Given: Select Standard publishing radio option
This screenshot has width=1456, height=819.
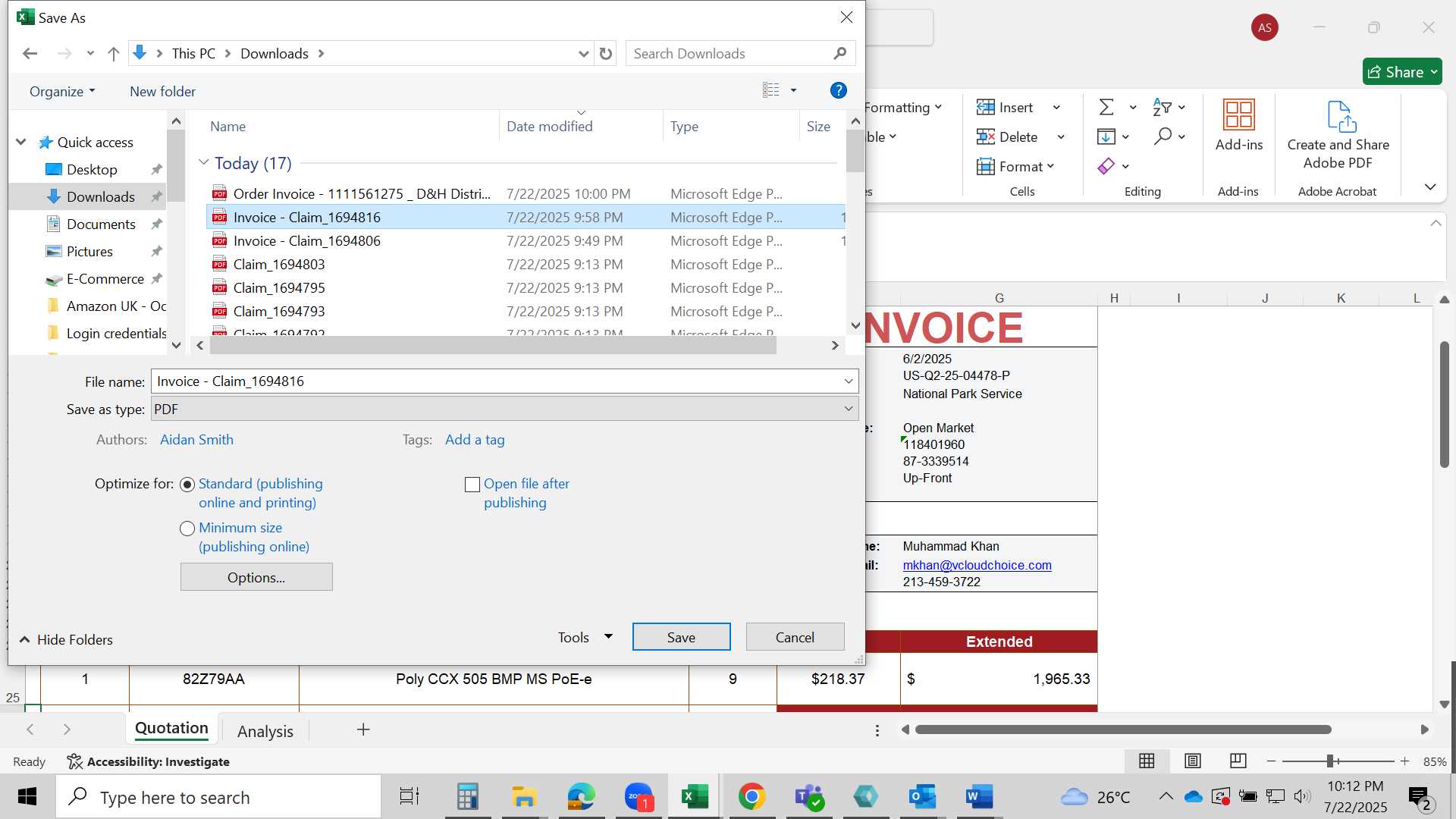Looking at the screenshot, I should point(187,485).
